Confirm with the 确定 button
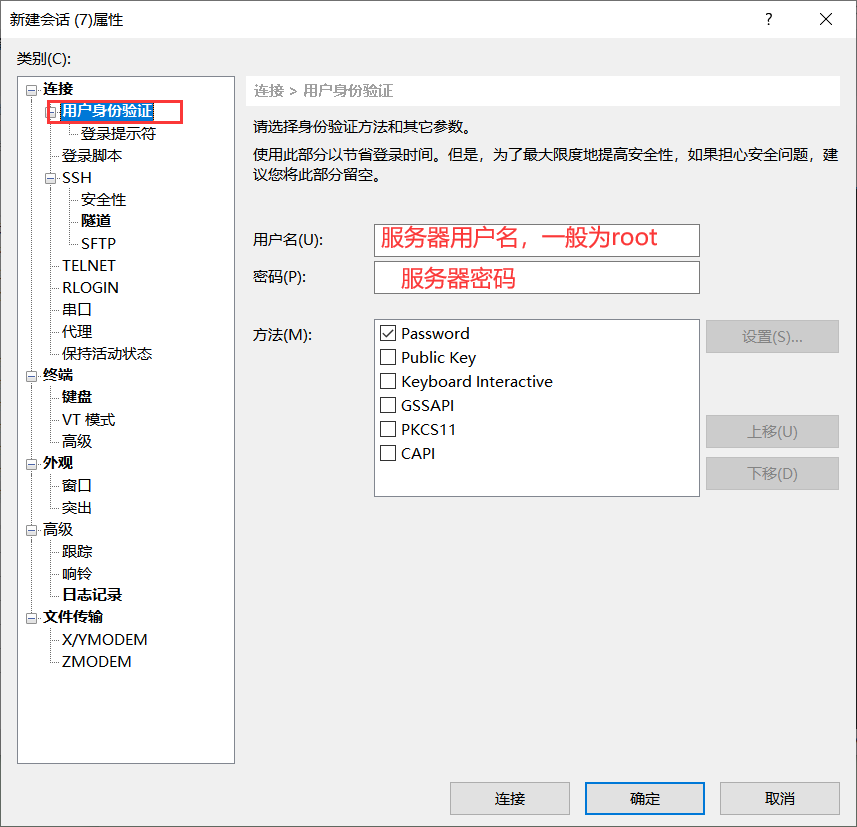The image size is (857, 827). (645, 799)
